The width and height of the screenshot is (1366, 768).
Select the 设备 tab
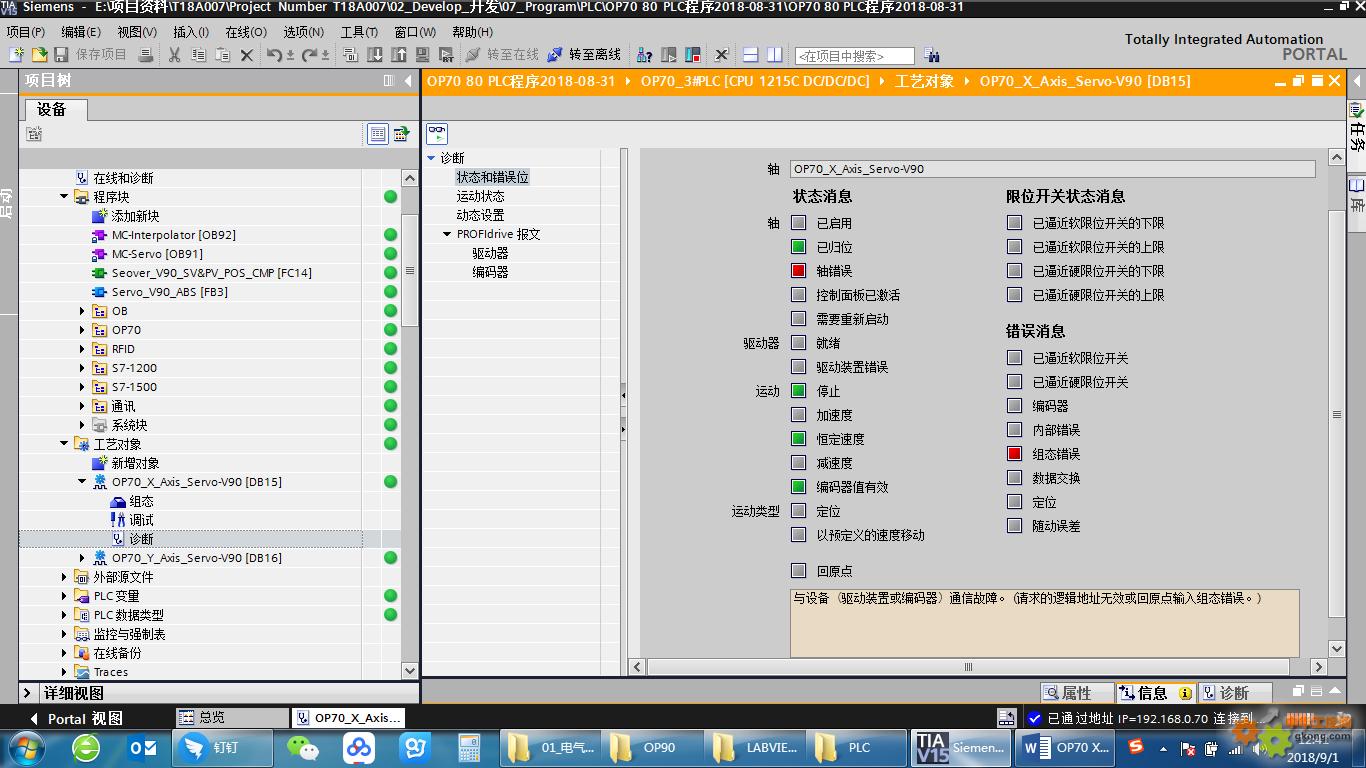(x=53, y=110)
